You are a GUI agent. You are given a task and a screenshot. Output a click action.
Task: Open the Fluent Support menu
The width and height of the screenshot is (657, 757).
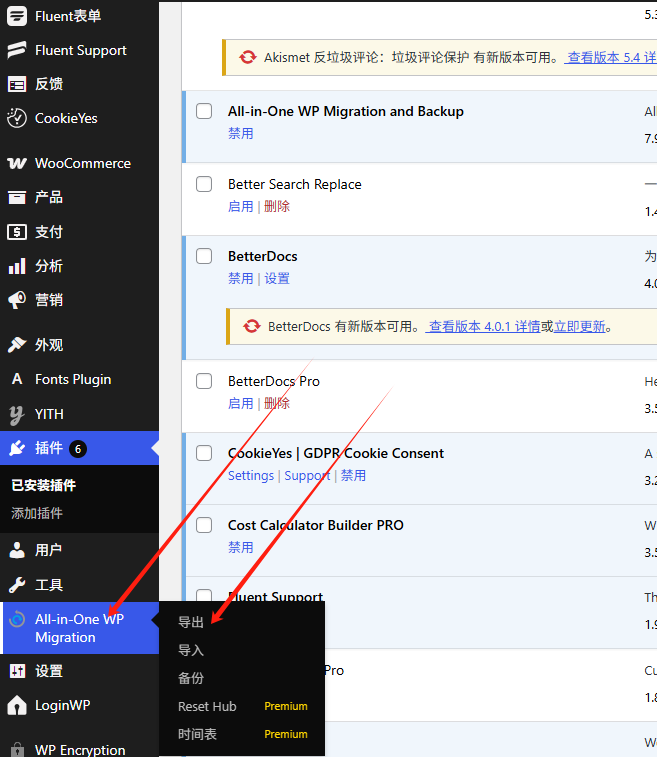[x=79, y=50]
